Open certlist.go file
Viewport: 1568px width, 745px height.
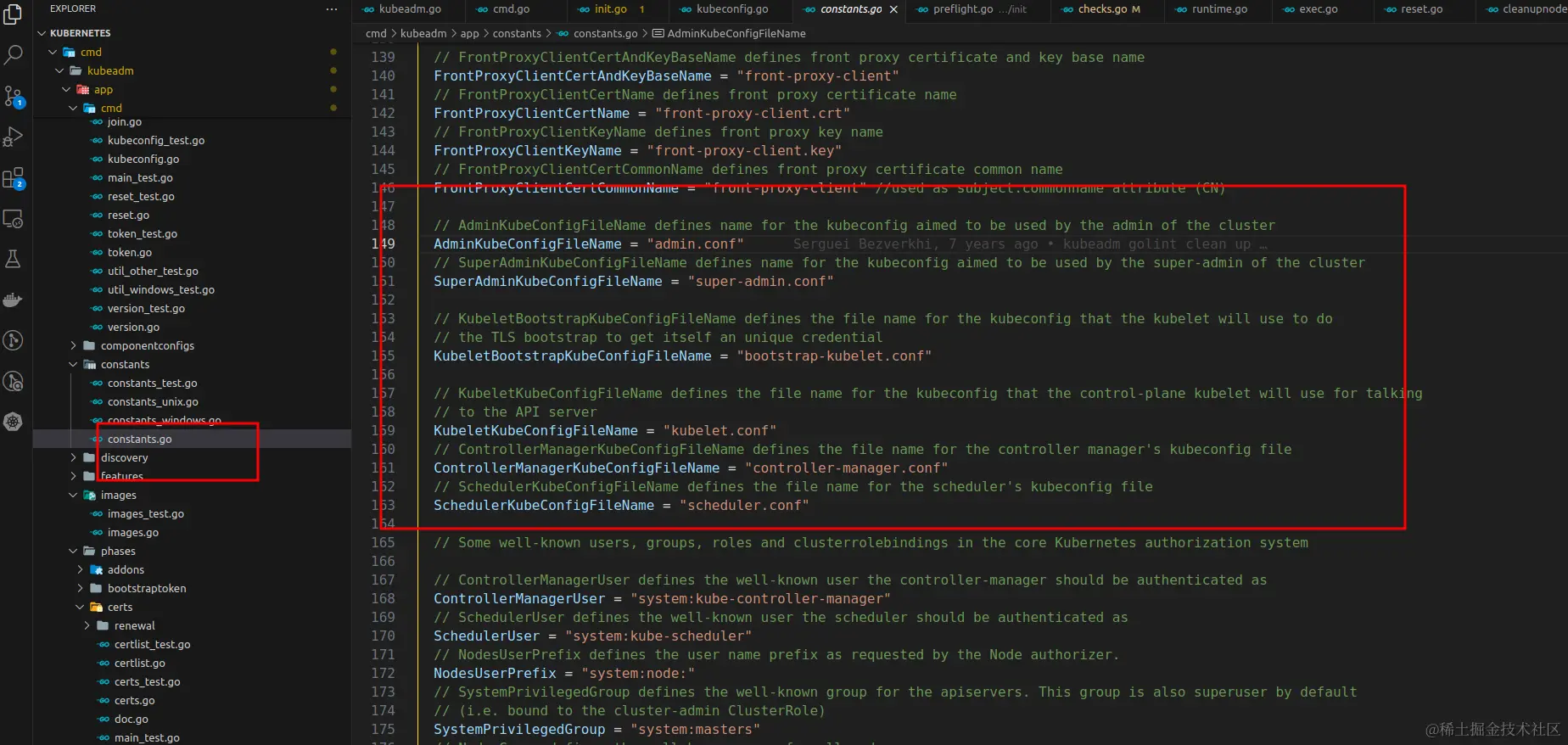(139, 663)
